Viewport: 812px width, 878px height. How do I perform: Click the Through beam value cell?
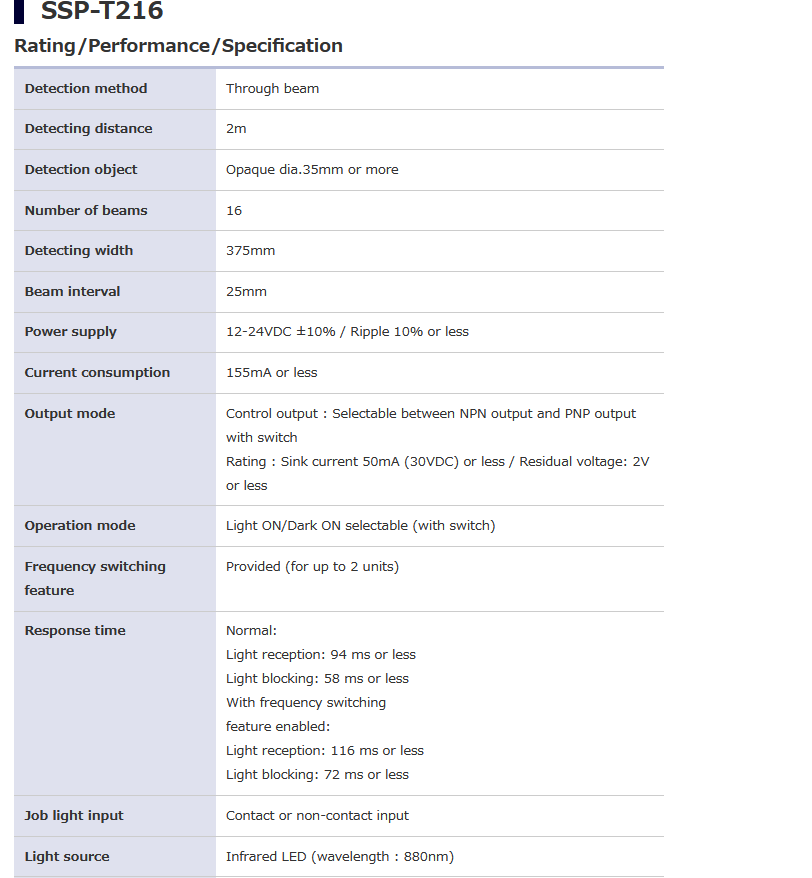click(272, 89)
